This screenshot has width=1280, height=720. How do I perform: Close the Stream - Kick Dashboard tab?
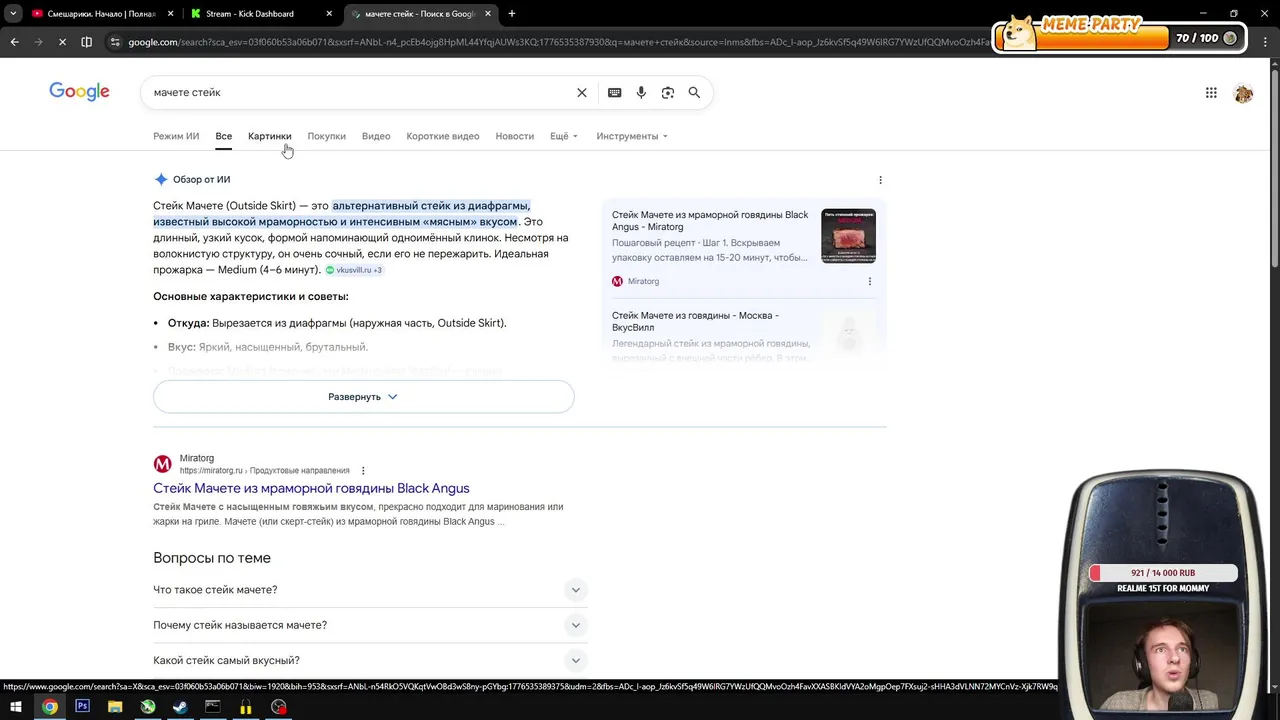pyautogui.click(x=329, y=14)
